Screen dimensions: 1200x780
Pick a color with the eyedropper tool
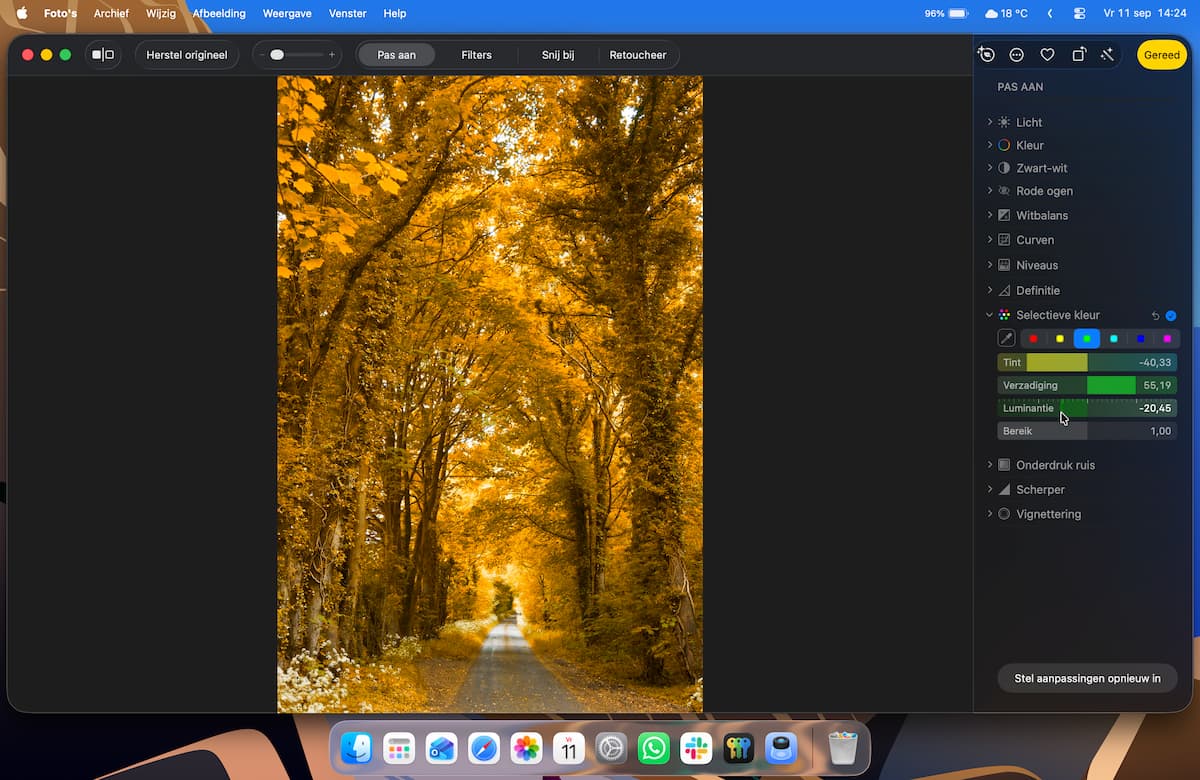point(1007,339)
